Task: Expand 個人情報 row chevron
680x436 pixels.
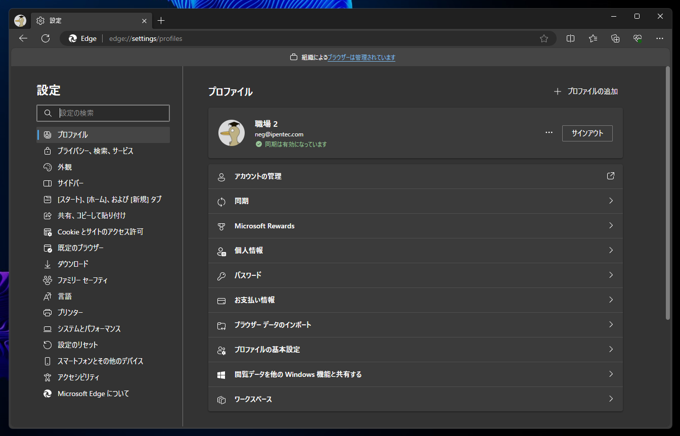Action: pos(611,250)
